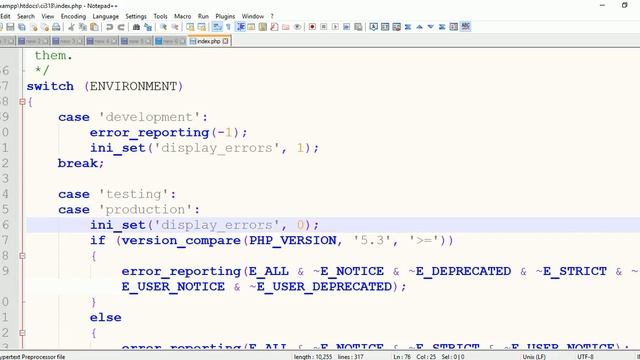Toggle file monitoring eye icon

tap(298, 27)
